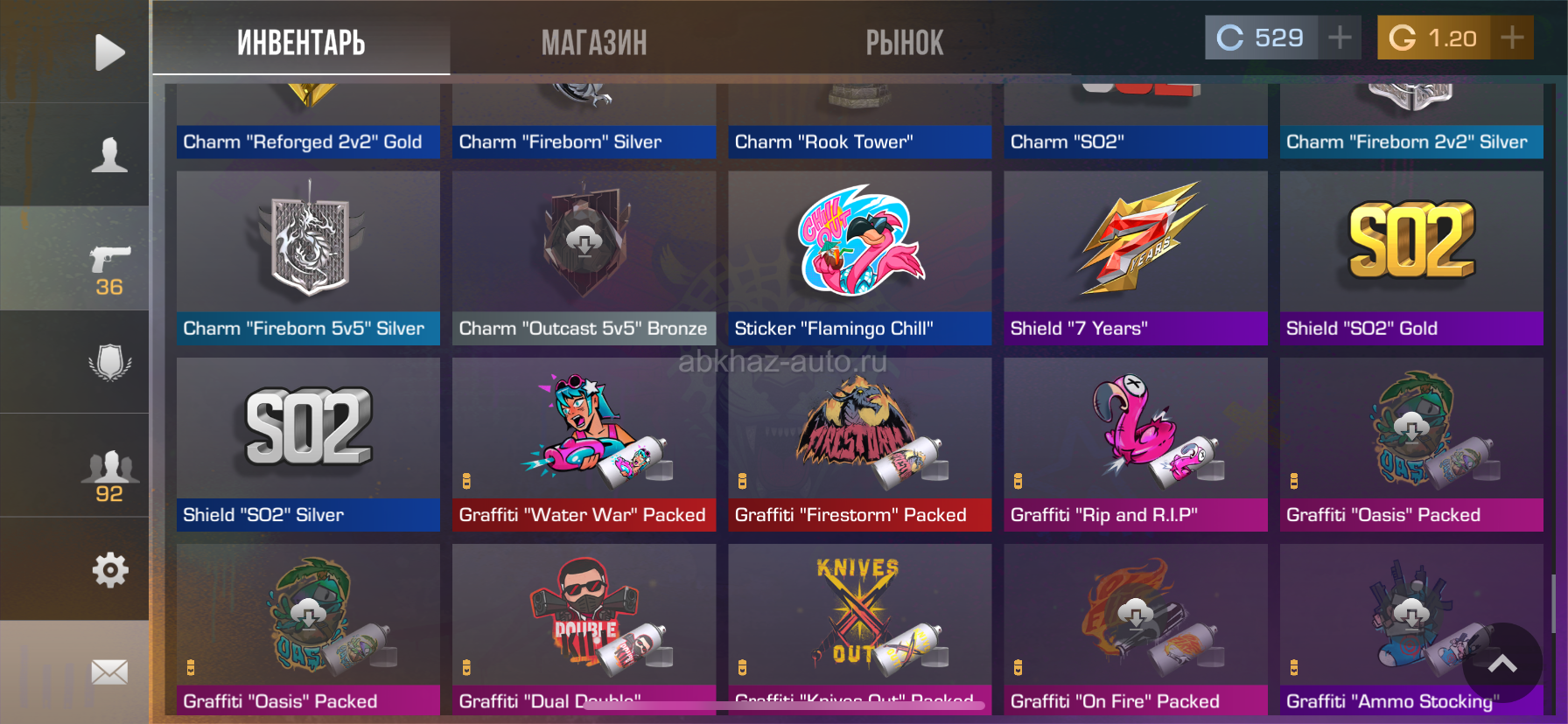Viewport: 1568px width, 724px height.
Task: Add gold currency with plus icon
Action: pyautogui.click(x=1512, y=38)
